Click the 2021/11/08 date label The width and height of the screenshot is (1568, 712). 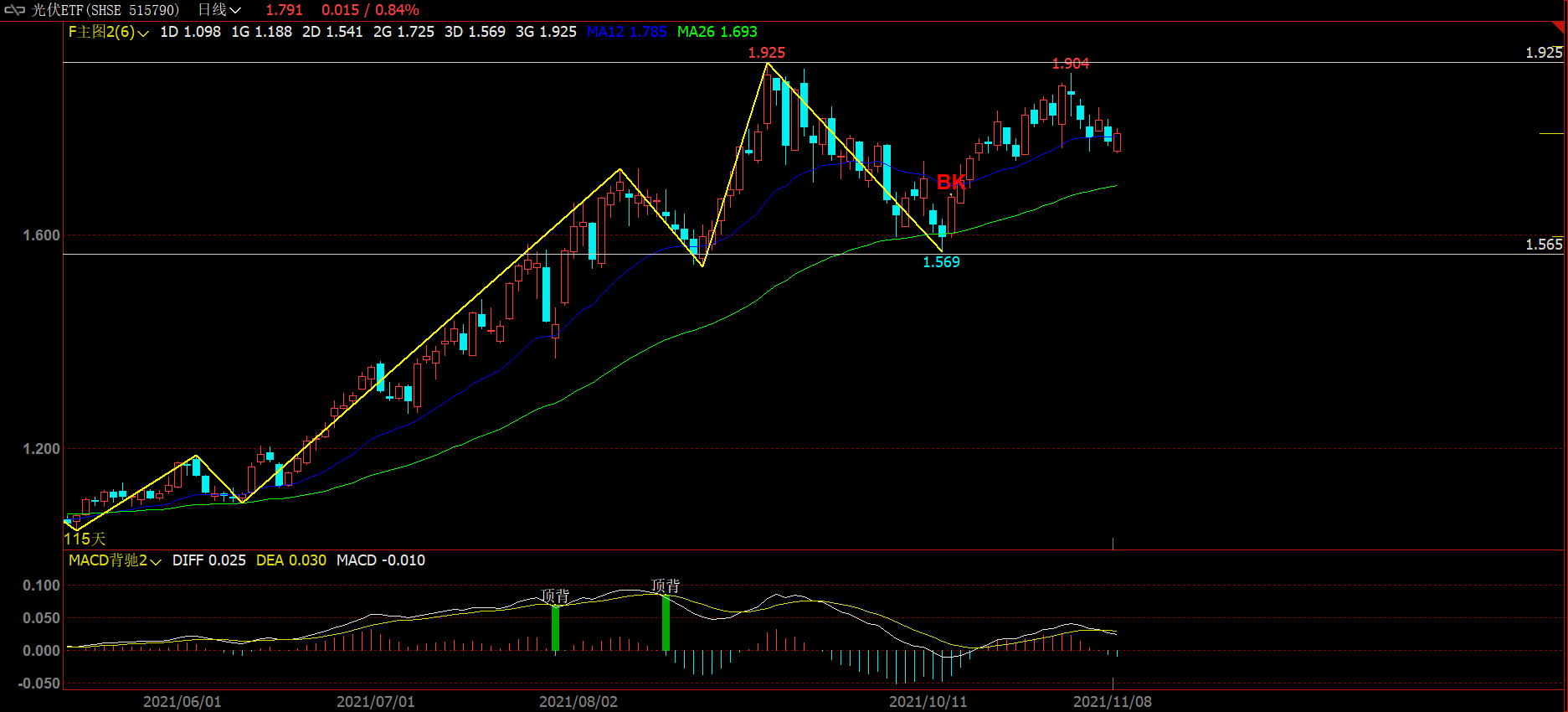[1113, 702]
